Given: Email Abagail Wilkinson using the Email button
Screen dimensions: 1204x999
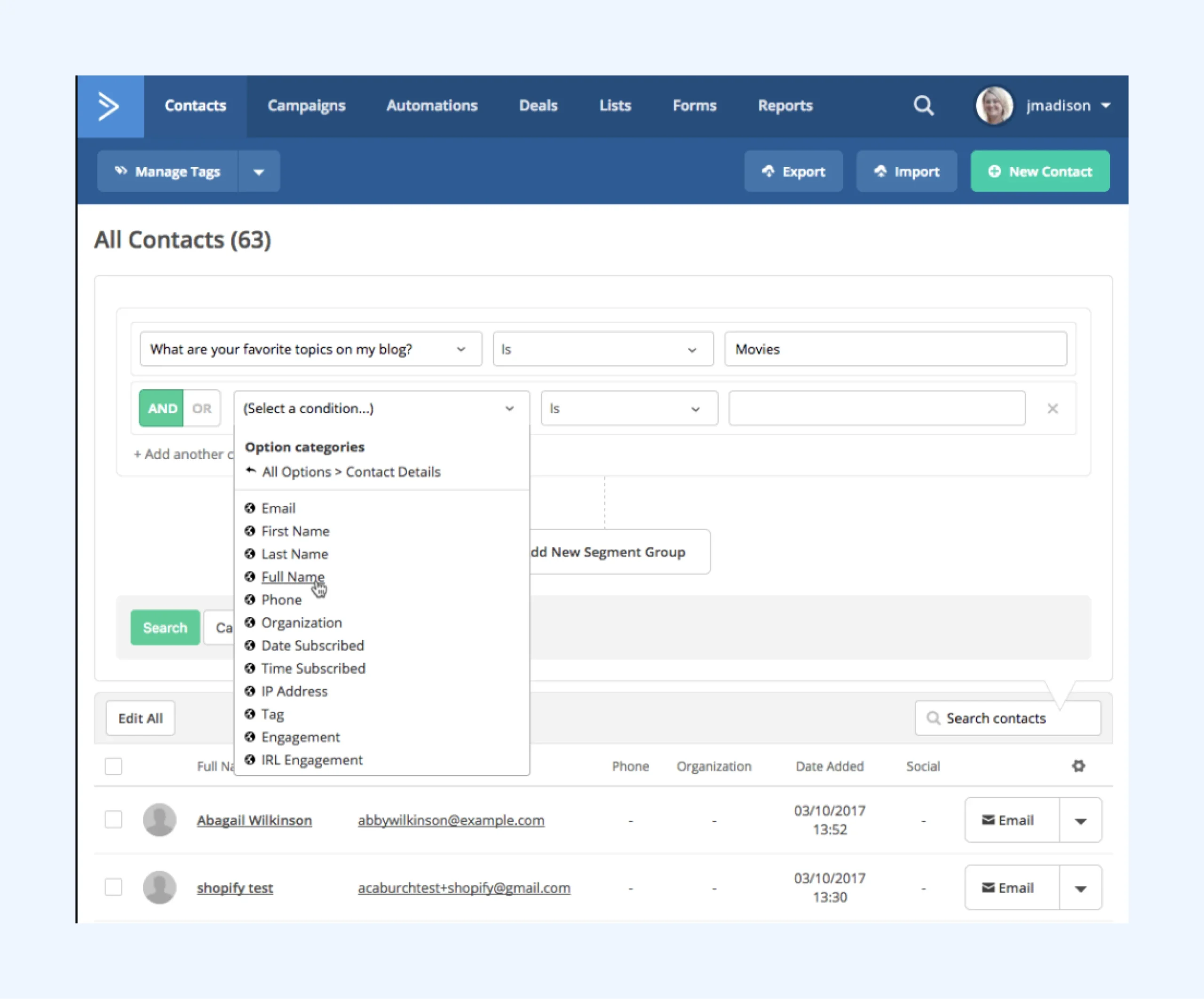Looking at the screenshot, I should pyautogui.click(x=1013, y=820).
